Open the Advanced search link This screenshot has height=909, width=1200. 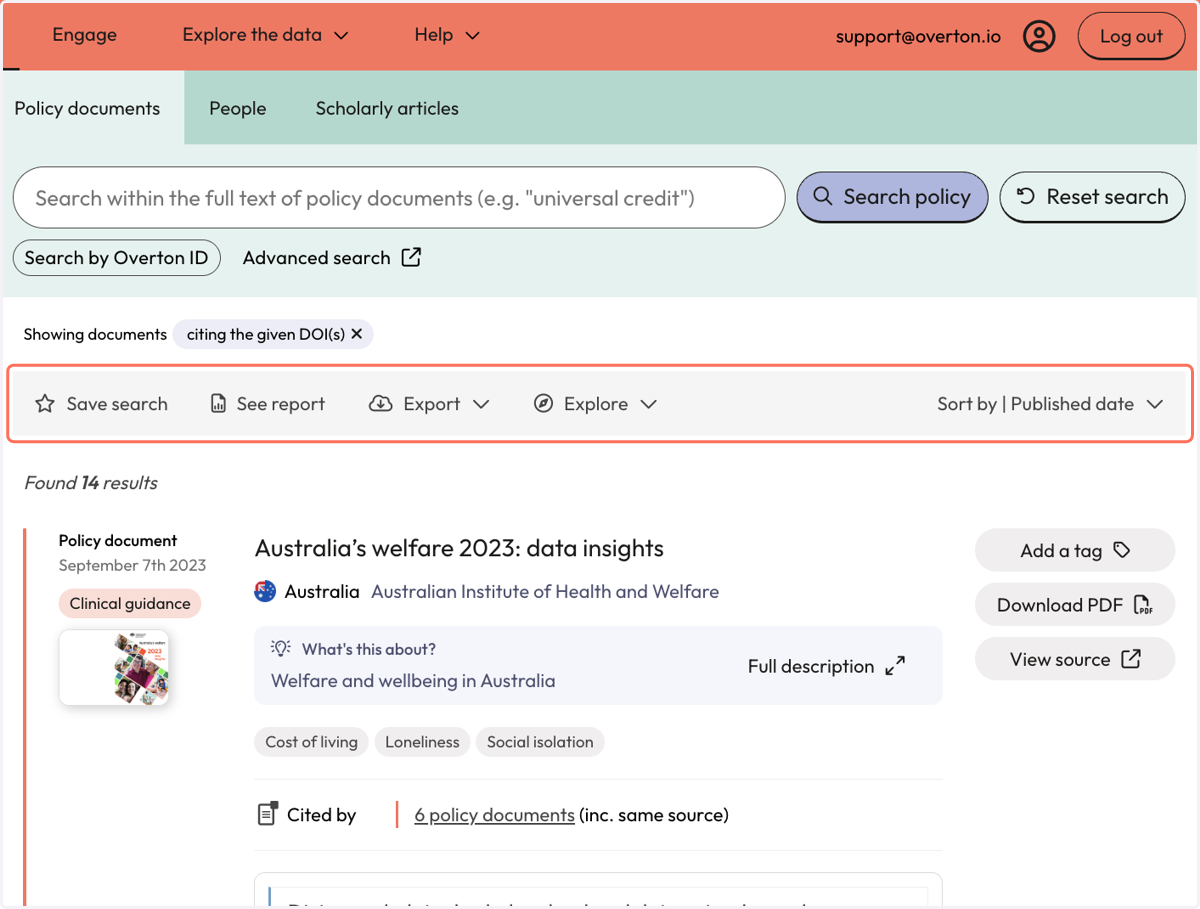tap(332, 258)
